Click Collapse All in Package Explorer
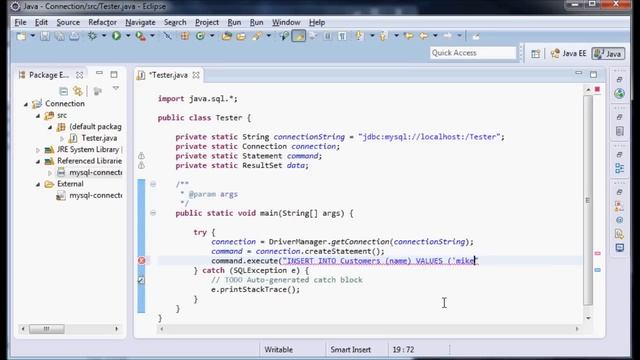This screenshot has width=640, height=360. (x=63, y=91)
